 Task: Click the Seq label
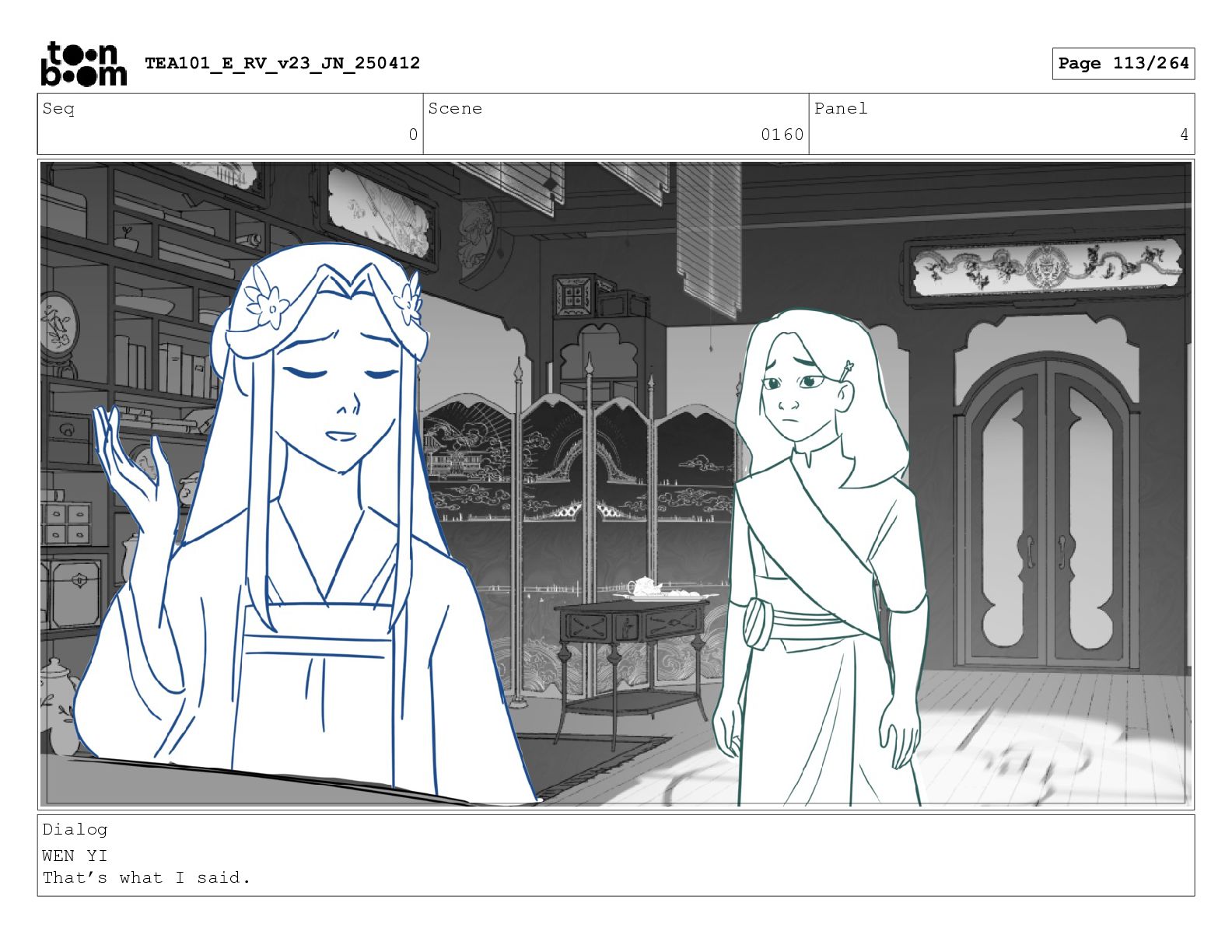(58, 109)
